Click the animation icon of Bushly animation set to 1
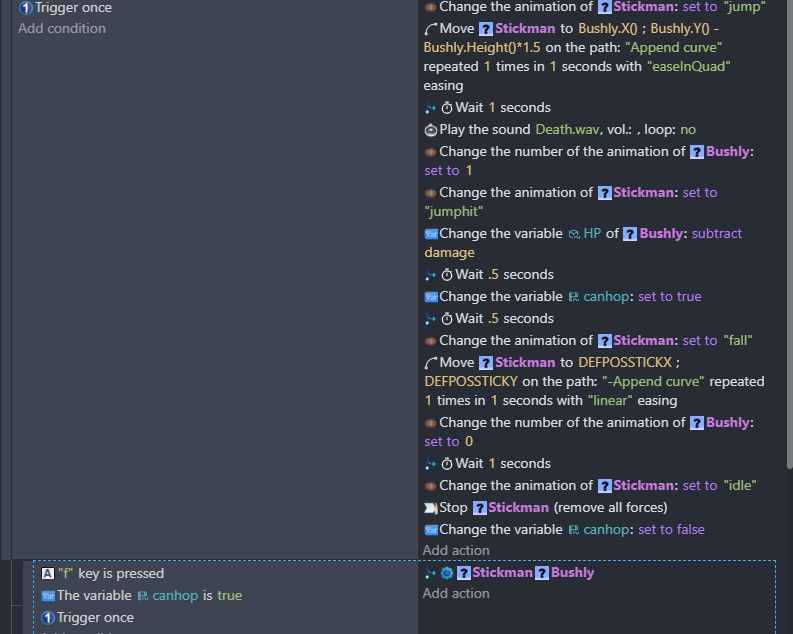This screenshot has width=793, height=634. [x=430, y=152]
